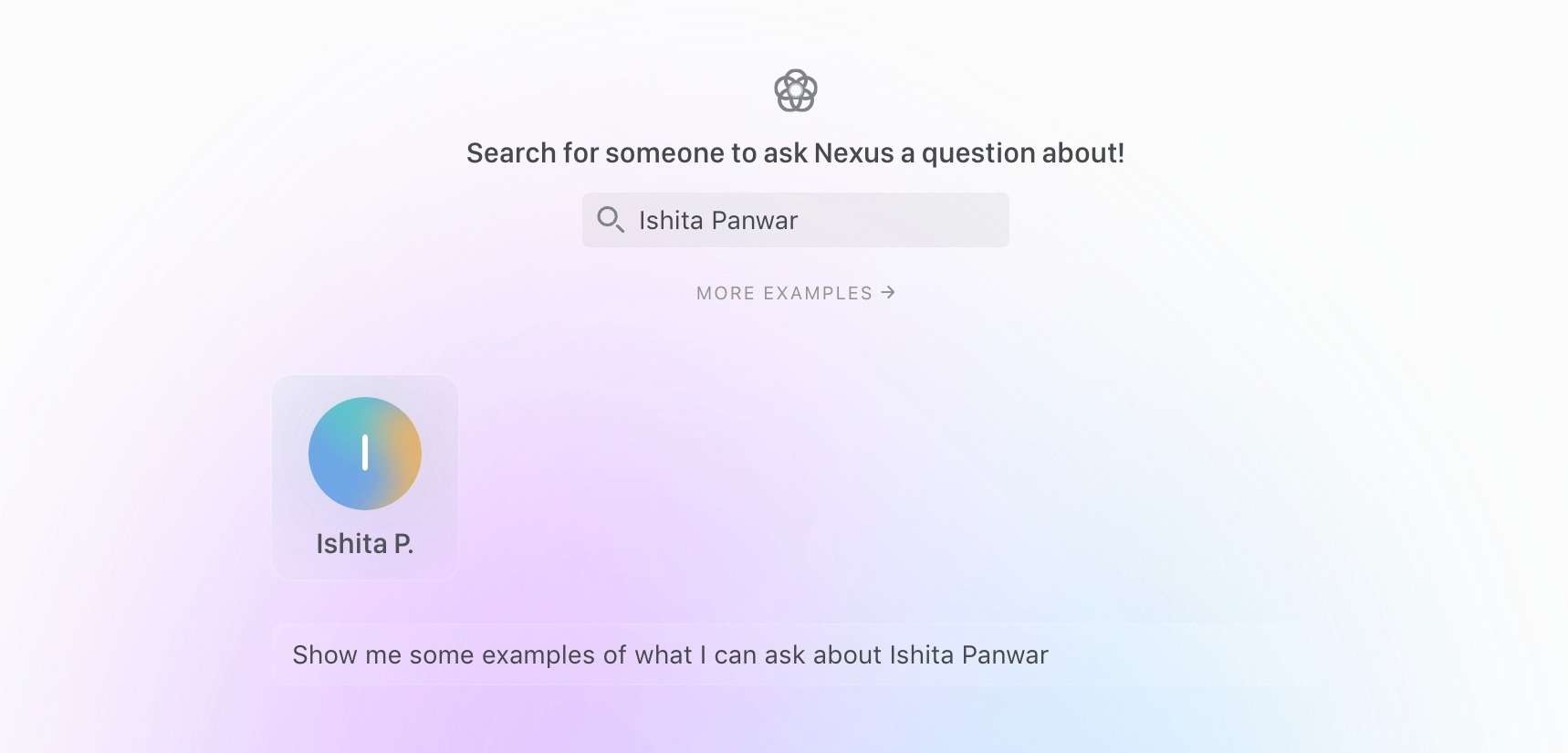This screenshot has height=753, width=1568.
Task: Click the blank right end of the suggestion row
Action: [1177, 654]
